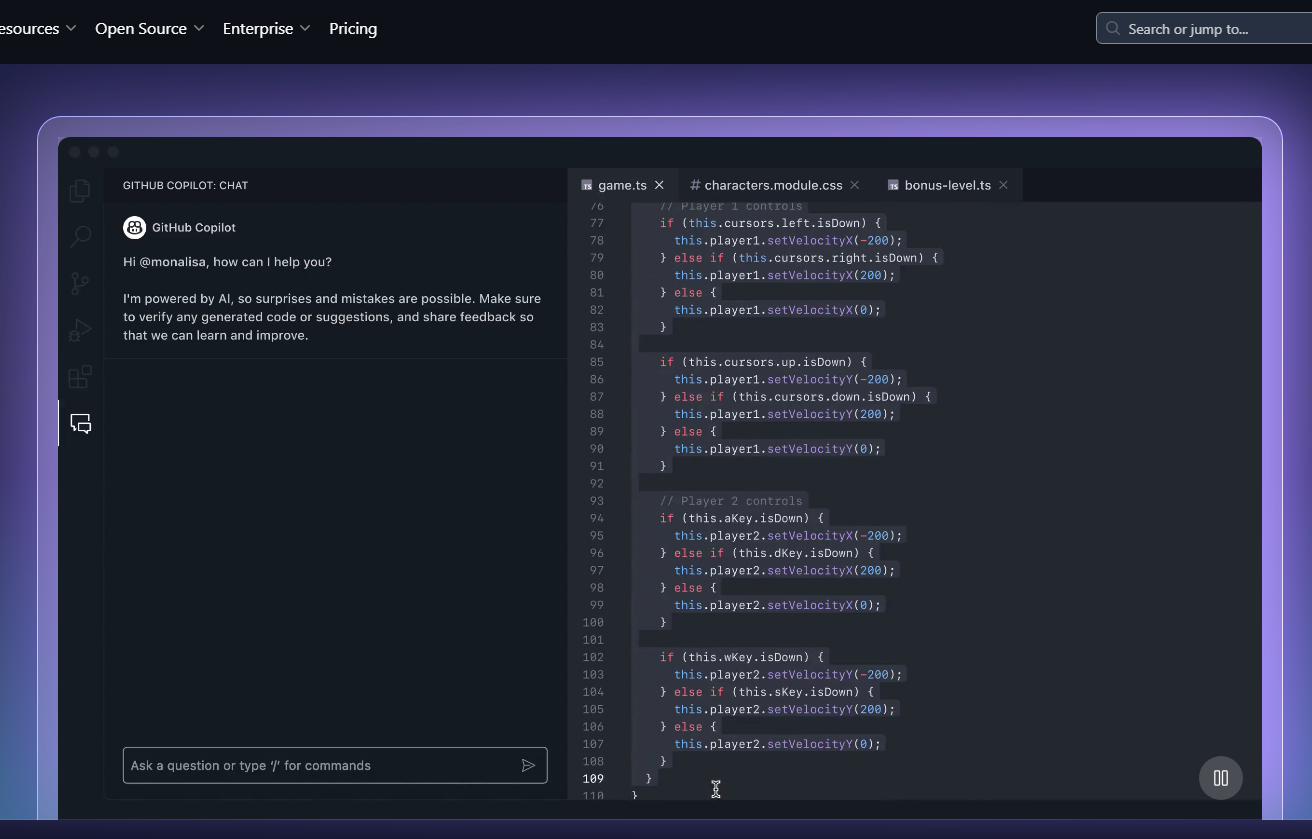Viewport: 1312px width, 839px height.
Task: Switch to the game.ts tab
Action: [x=622, y=185]
